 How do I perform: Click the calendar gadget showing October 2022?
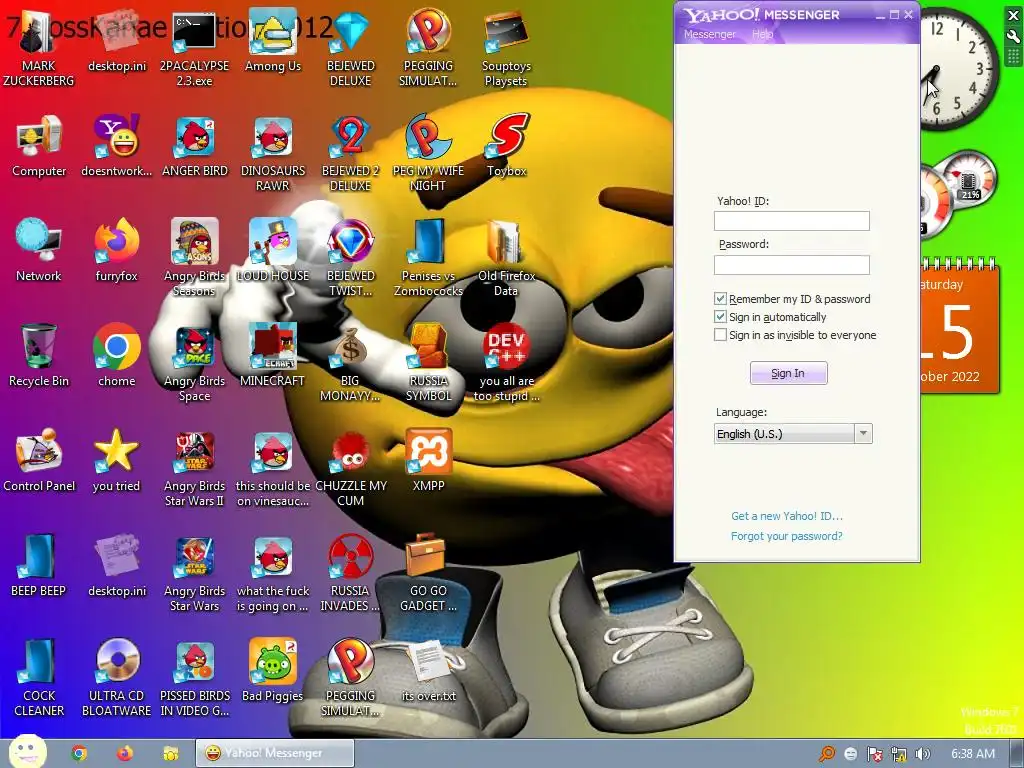(960, 327)
